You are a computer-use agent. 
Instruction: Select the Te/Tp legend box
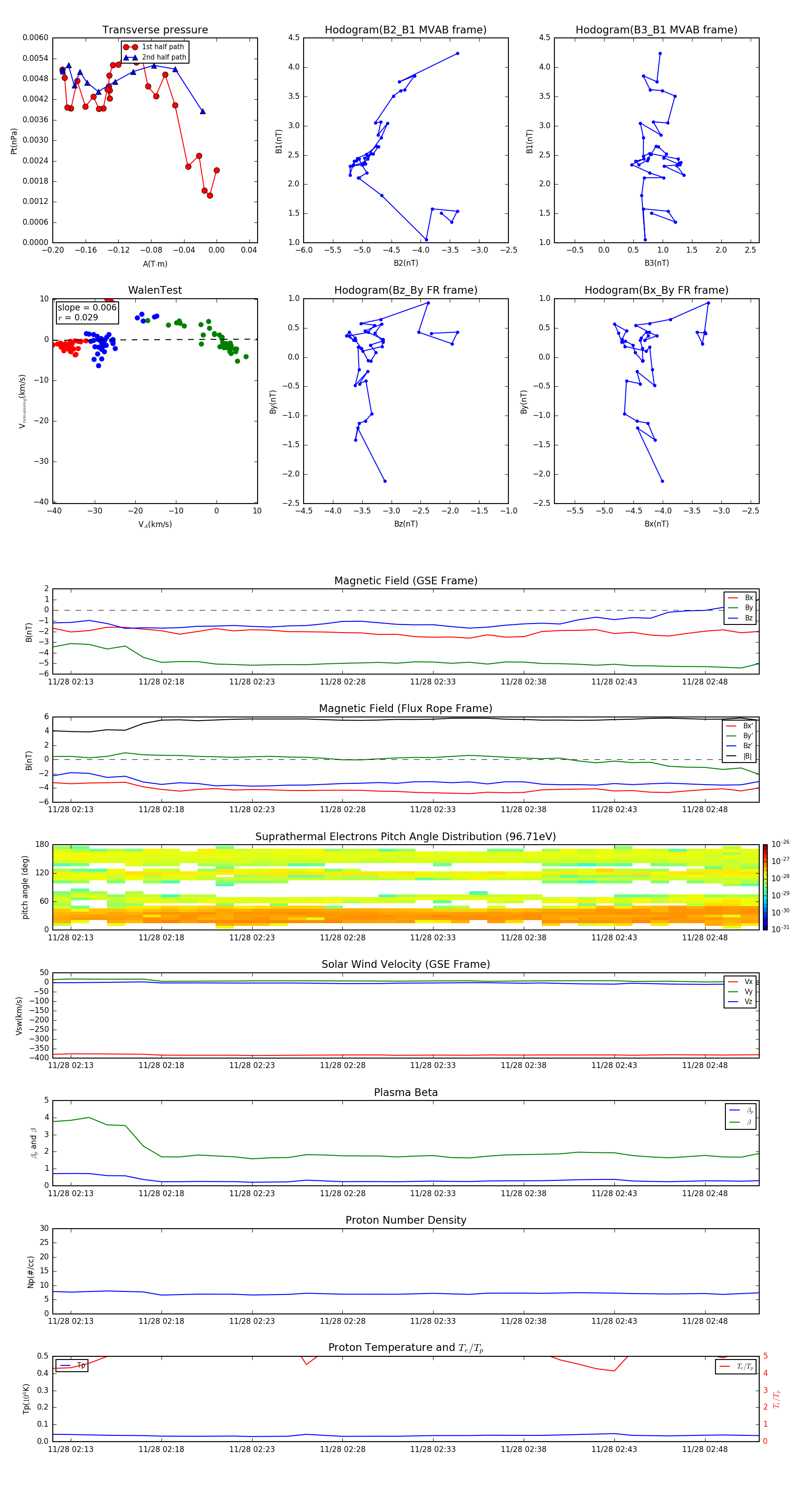pos(736,1366)
